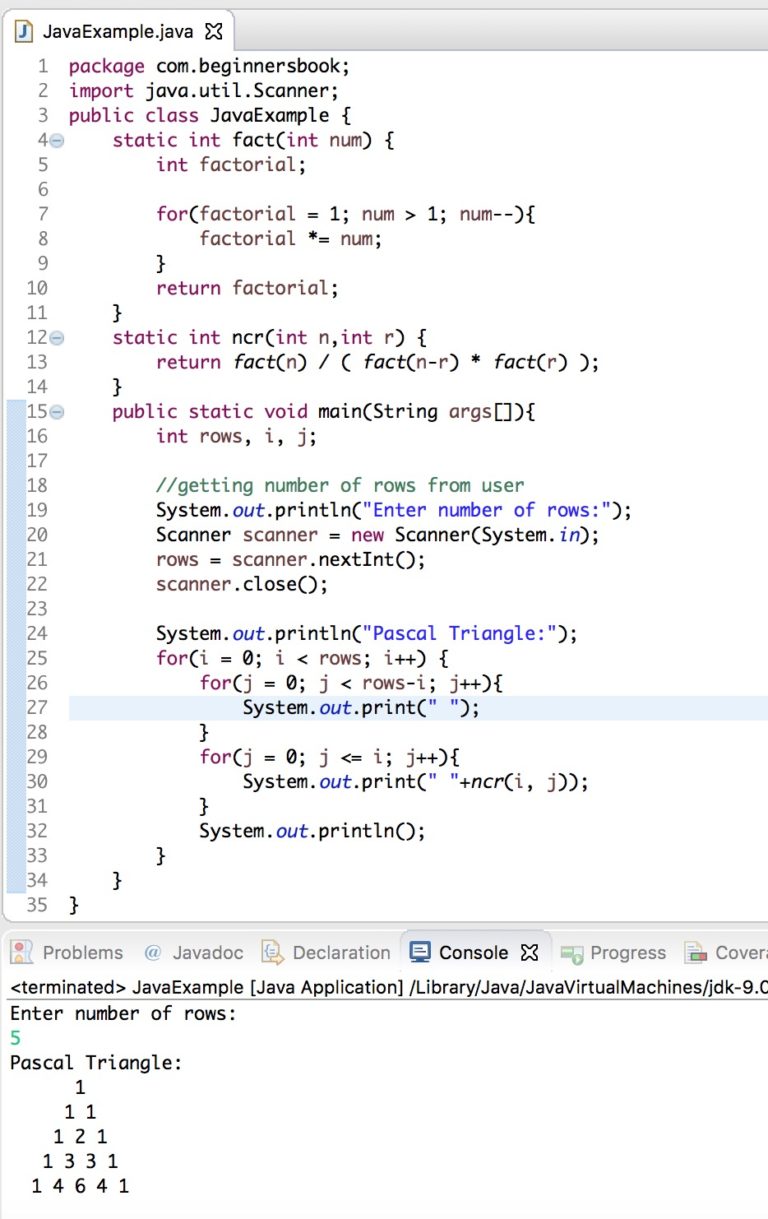The width and height of the screenshot is (768, 1219).
Task: Click the green input value 5 in console
Action: click(15, 1038)
